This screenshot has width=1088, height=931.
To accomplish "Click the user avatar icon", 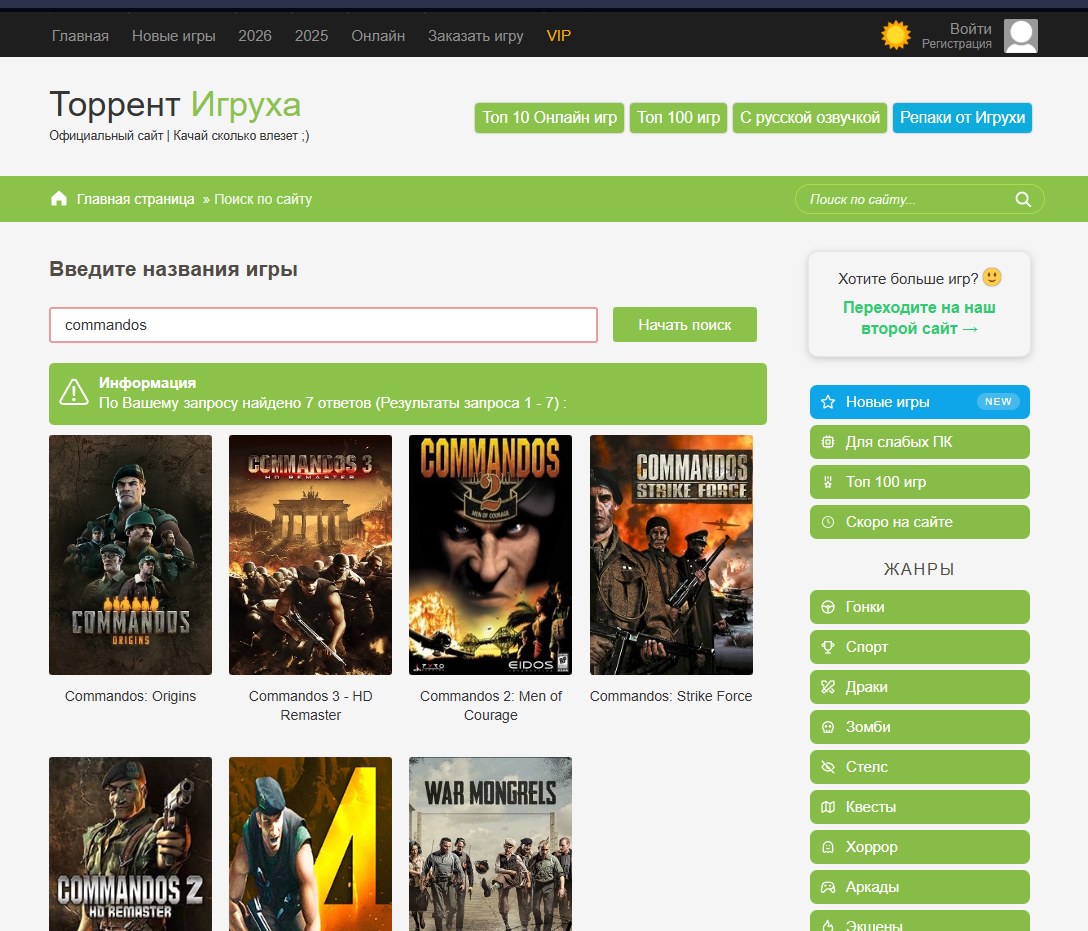I will 1021,36.
